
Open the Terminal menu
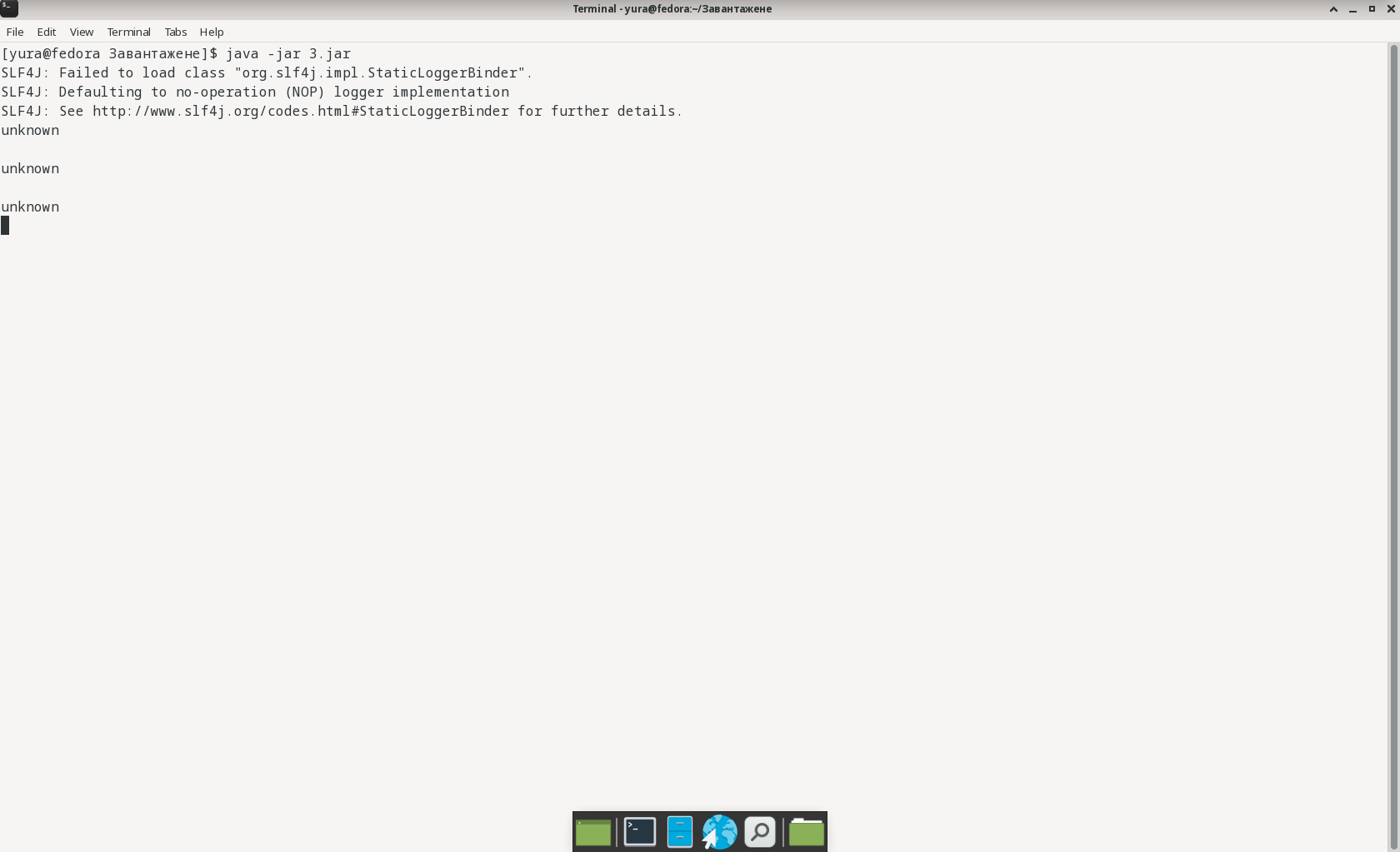128,32
